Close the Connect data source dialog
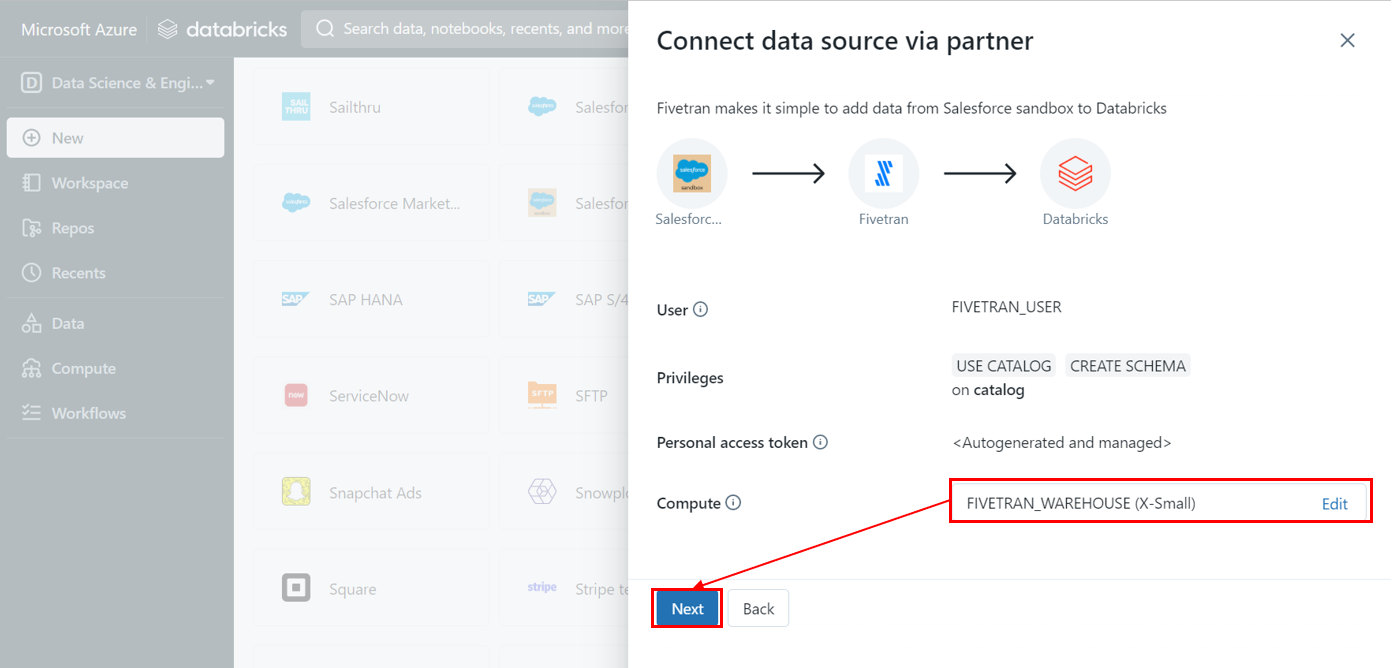1397x668 pixels. click(1347, 41)
